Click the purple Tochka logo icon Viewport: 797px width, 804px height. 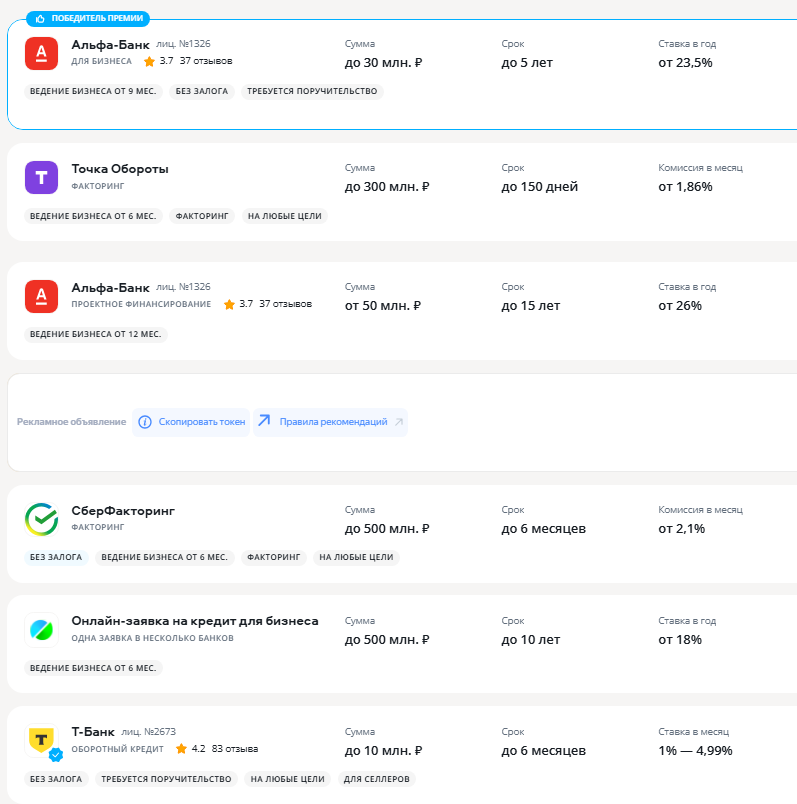tap(41, 177)
